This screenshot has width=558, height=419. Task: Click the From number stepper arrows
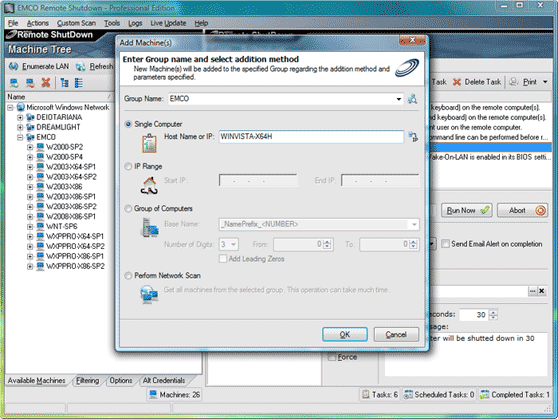[327, 244]
